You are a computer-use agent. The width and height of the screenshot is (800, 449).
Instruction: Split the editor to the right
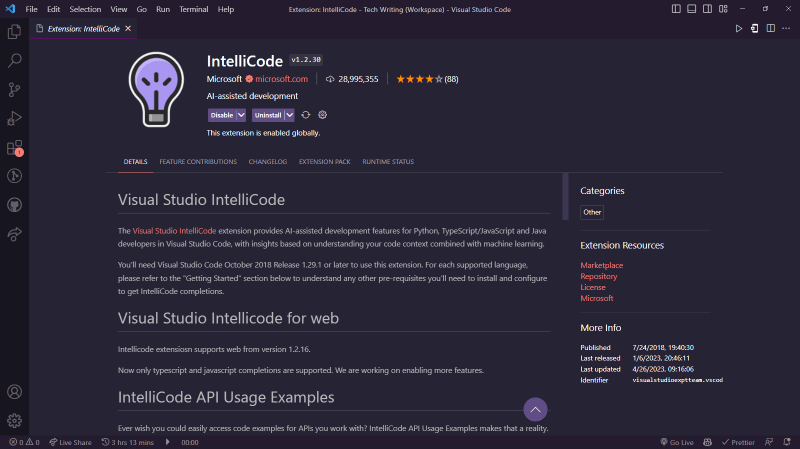point(770,29)
